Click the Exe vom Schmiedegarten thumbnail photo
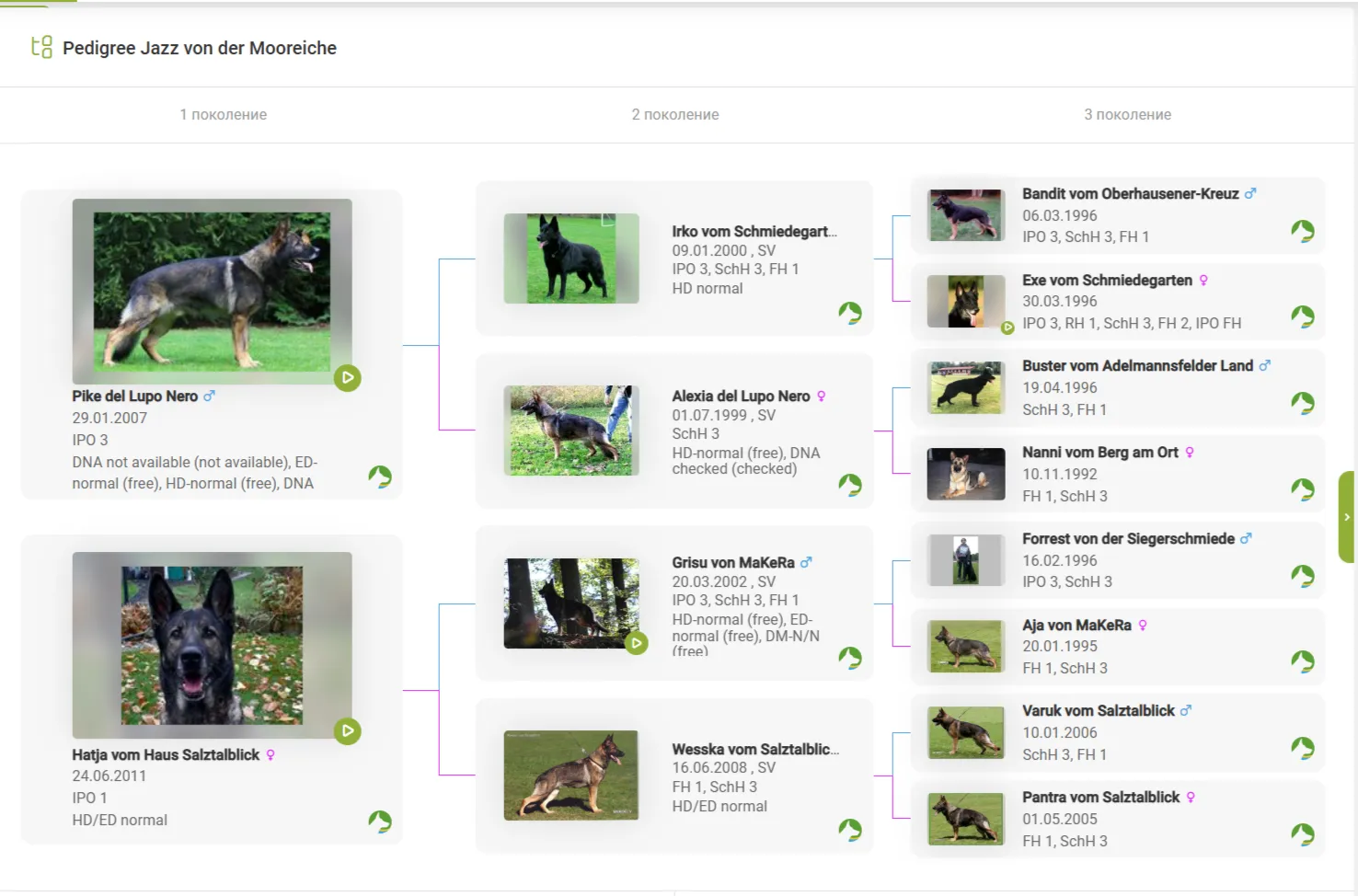 tap(965, 302)
